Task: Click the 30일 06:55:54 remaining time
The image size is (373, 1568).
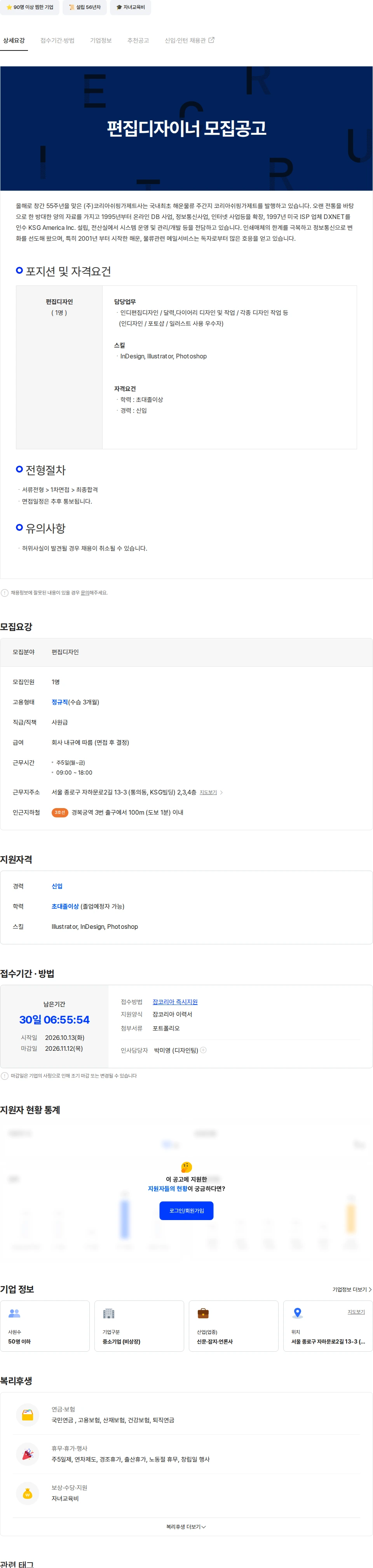Action: (x=54, y=1020)
